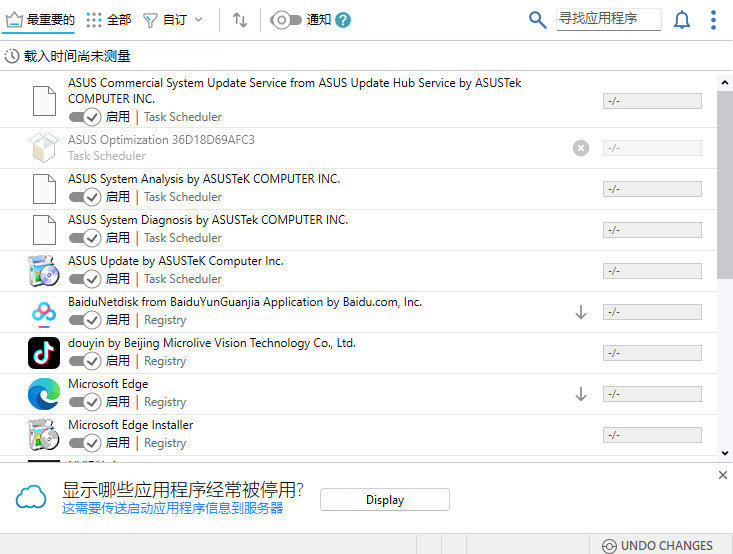
Task: Click load-time bar for ASUS Optimization
Action: pos(652,148)
